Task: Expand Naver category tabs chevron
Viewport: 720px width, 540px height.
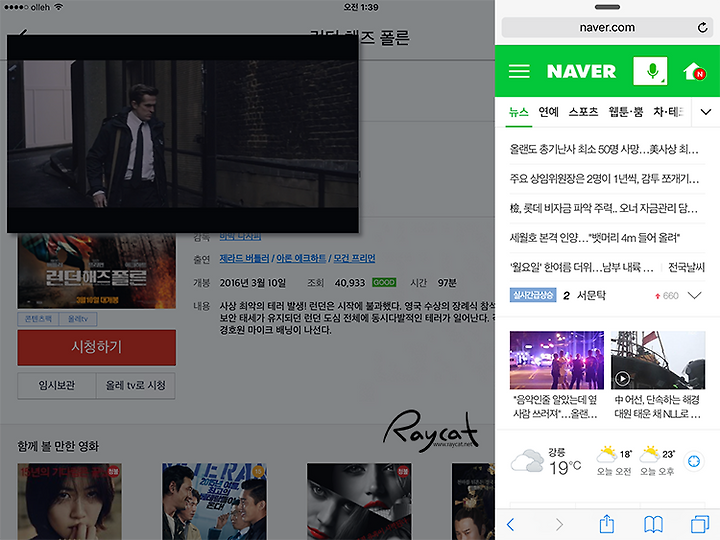Action: [x=706, y=112]
